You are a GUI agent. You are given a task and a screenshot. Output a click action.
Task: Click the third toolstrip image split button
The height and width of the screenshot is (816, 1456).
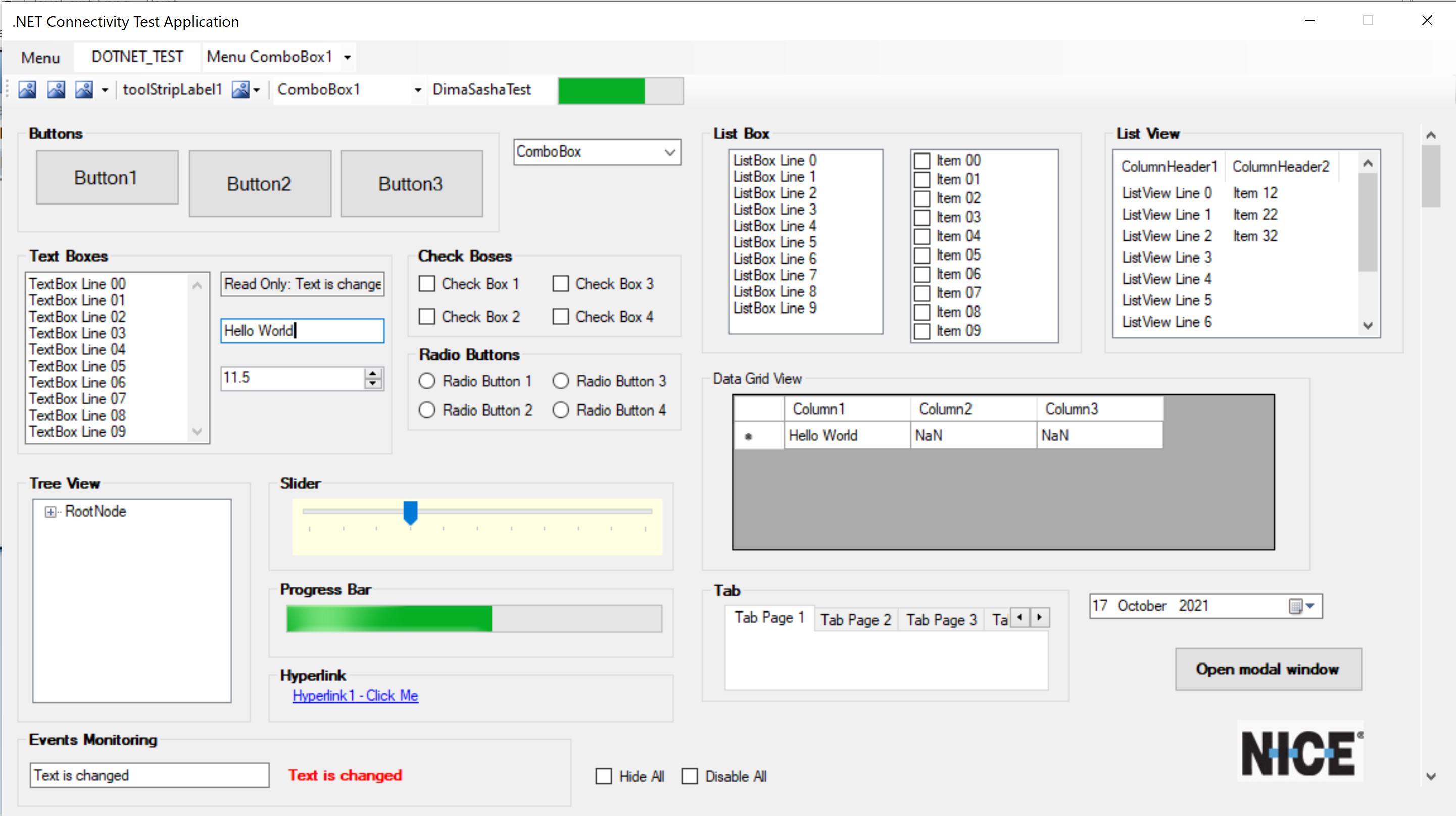pyautogui.click(x=84, y=90)
